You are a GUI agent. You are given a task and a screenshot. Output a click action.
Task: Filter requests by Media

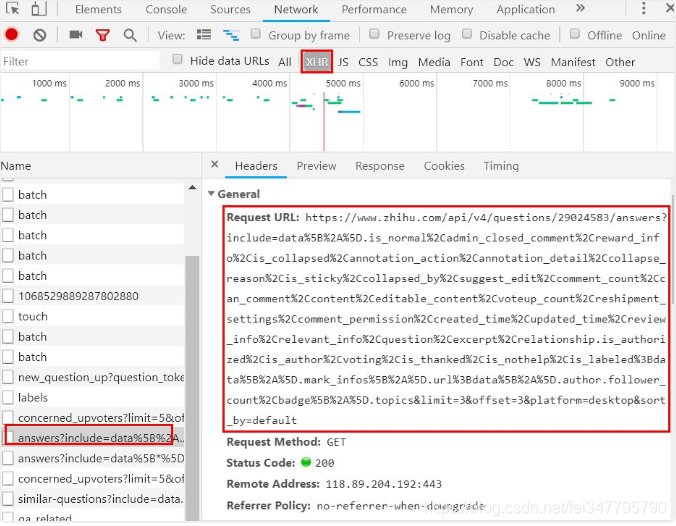point(434,62)
